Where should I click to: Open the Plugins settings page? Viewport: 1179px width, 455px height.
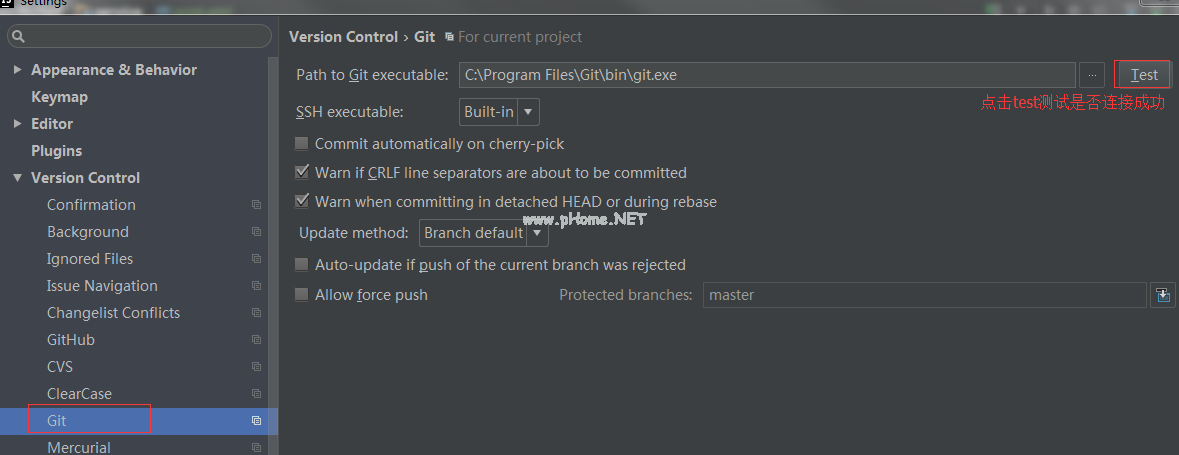coord(57,151)
